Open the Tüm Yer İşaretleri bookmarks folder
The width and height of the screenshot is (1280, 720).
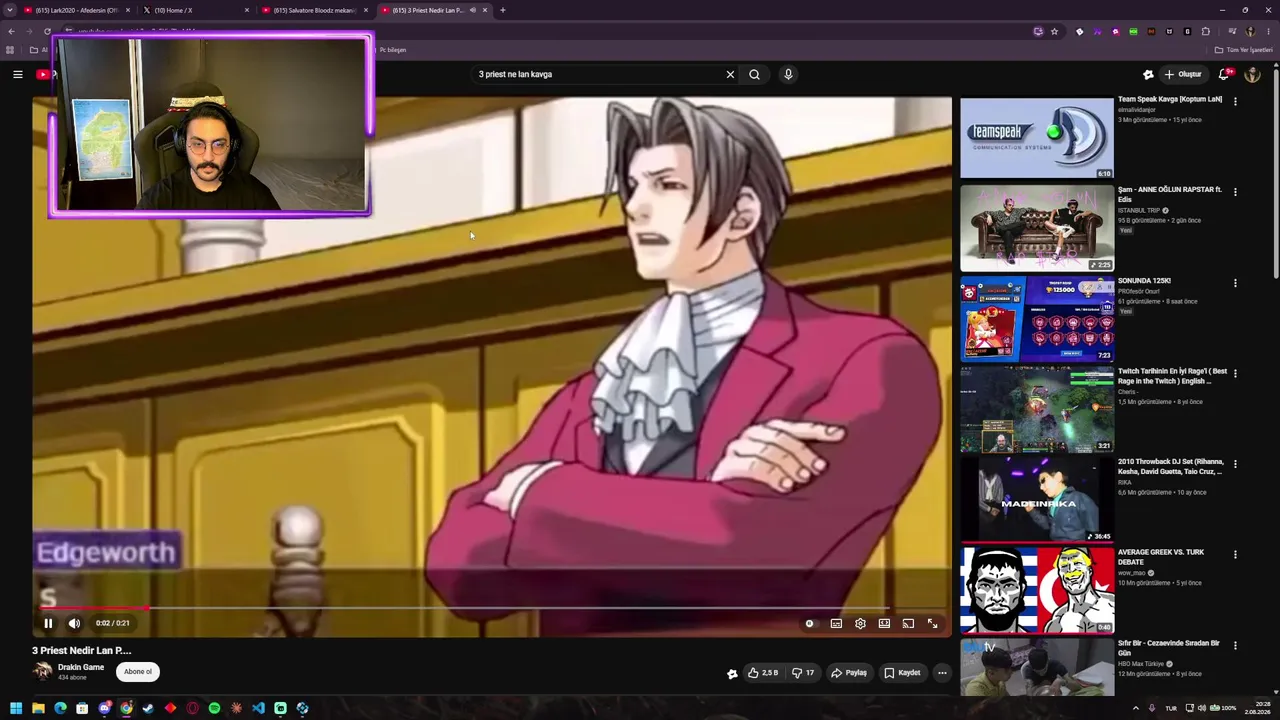1243,50
